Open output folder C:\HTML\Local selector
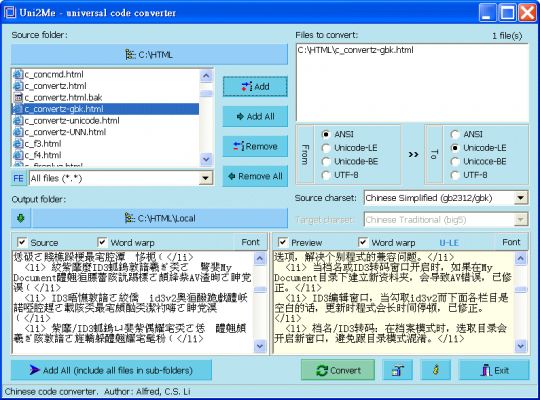 (x=160, y=218)
